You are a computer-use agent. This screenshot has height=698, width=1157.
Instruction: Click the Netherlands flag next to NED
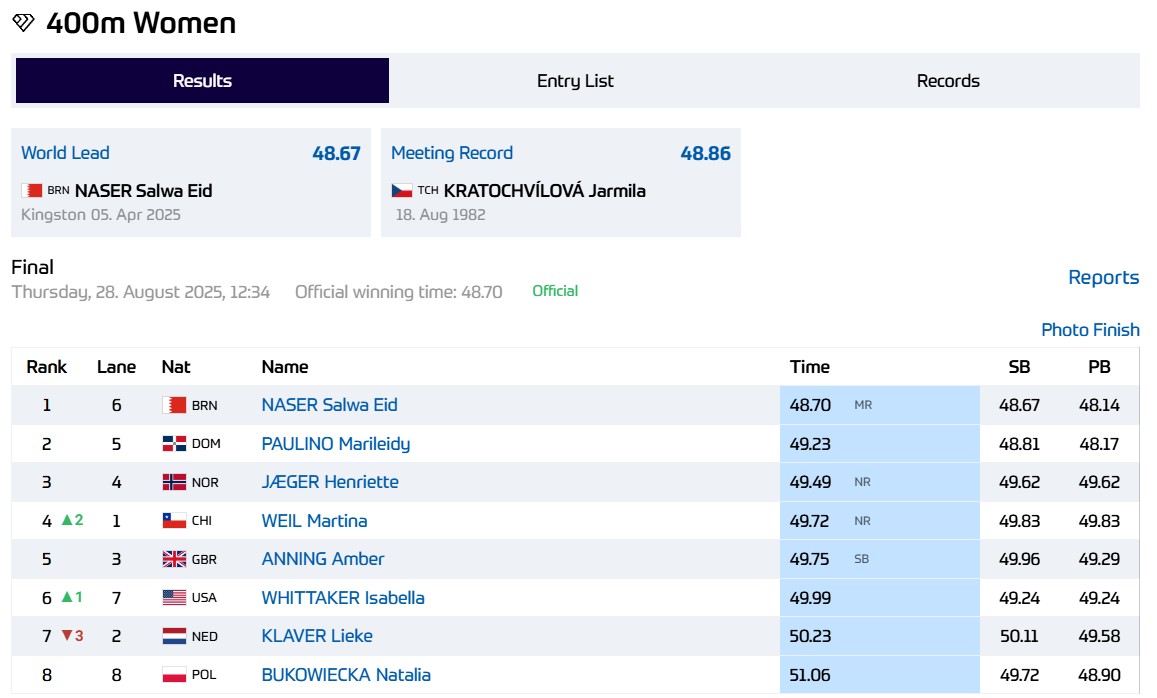[174, 636]
